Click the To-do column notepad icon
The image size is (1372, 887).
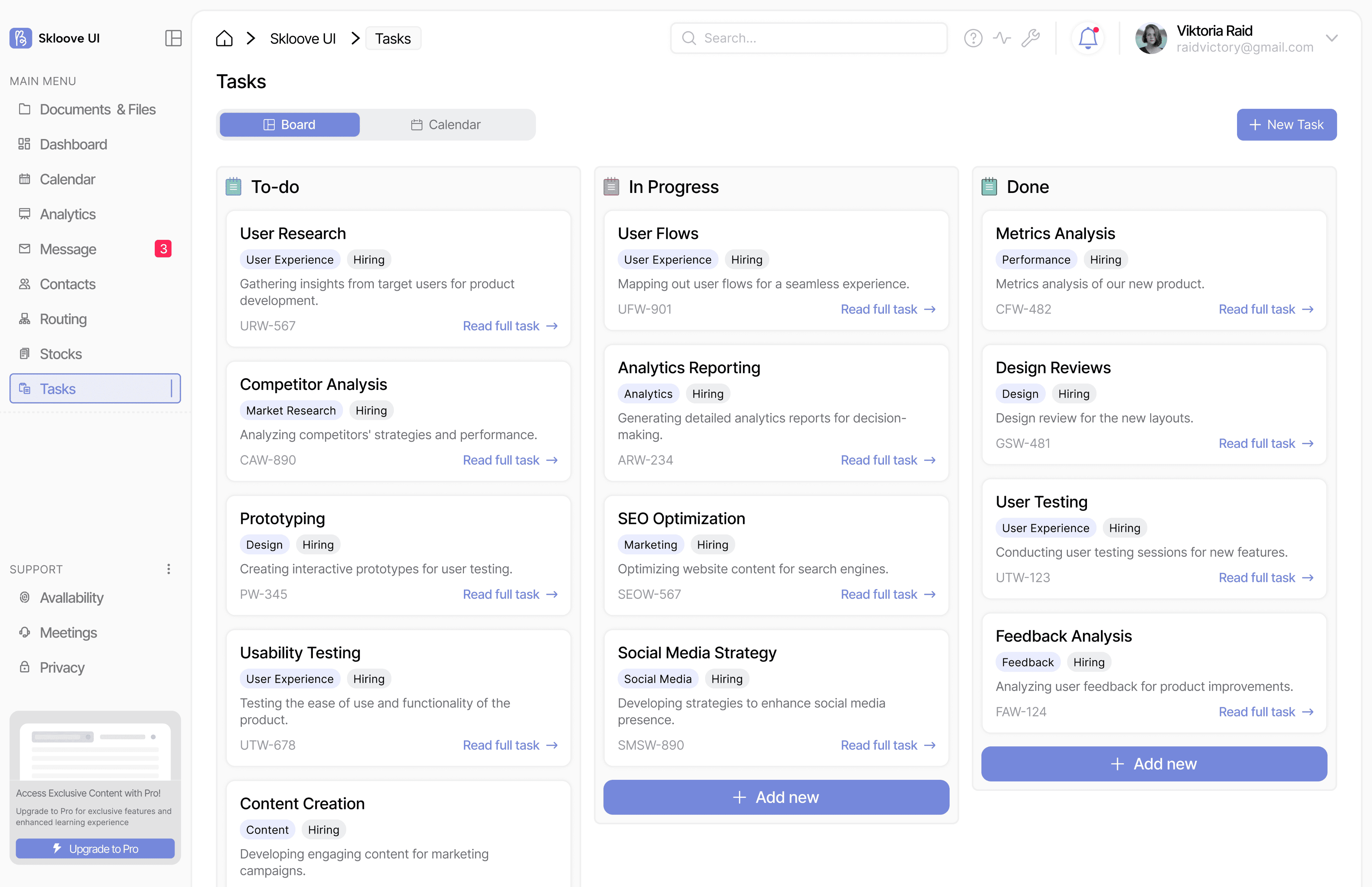click(x=233, y=187)
